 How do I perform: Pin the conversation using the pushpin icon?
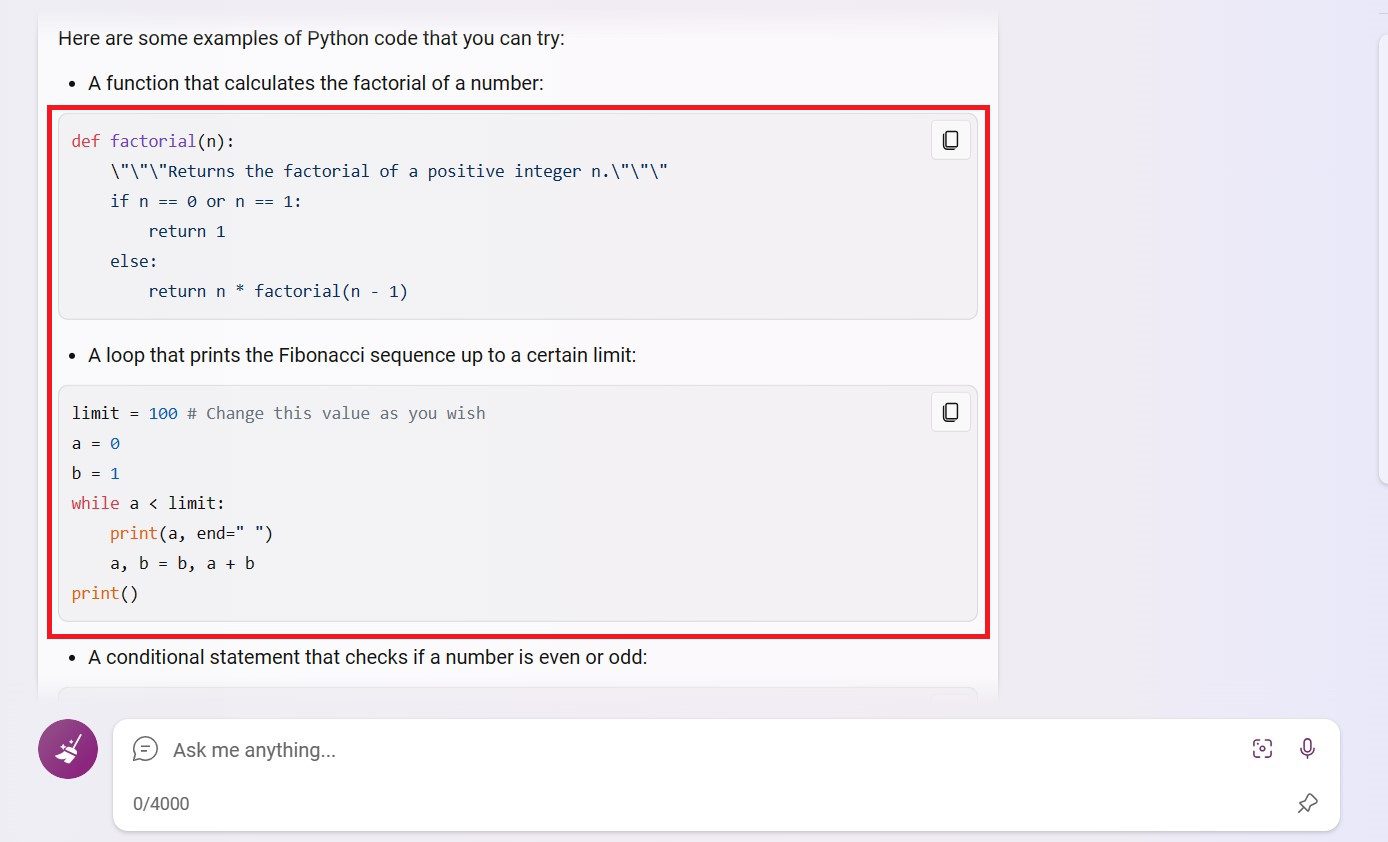point(1307,803)
